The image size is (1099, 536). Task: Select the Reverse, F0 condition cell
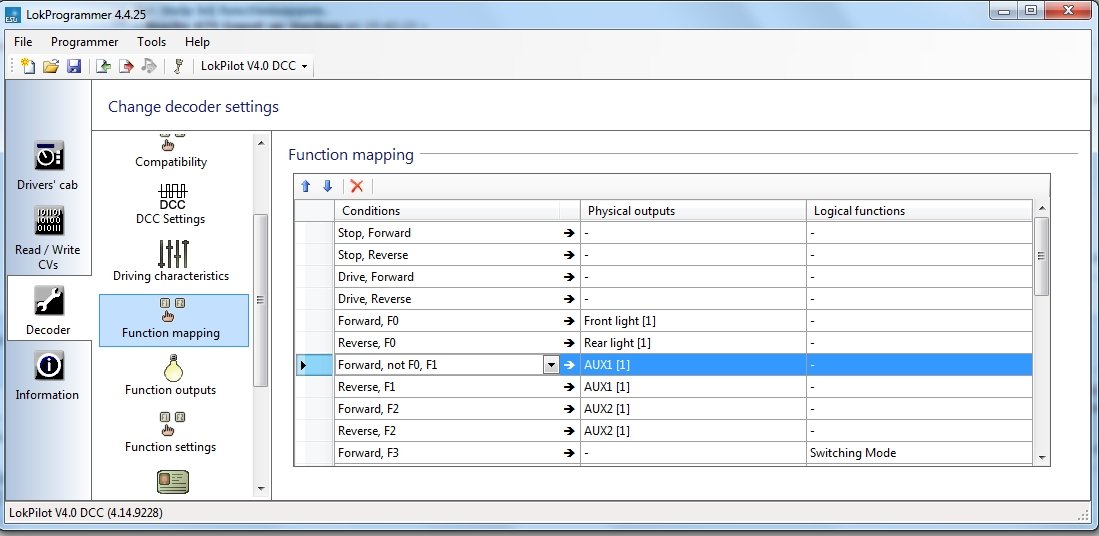tap(447, 343)
